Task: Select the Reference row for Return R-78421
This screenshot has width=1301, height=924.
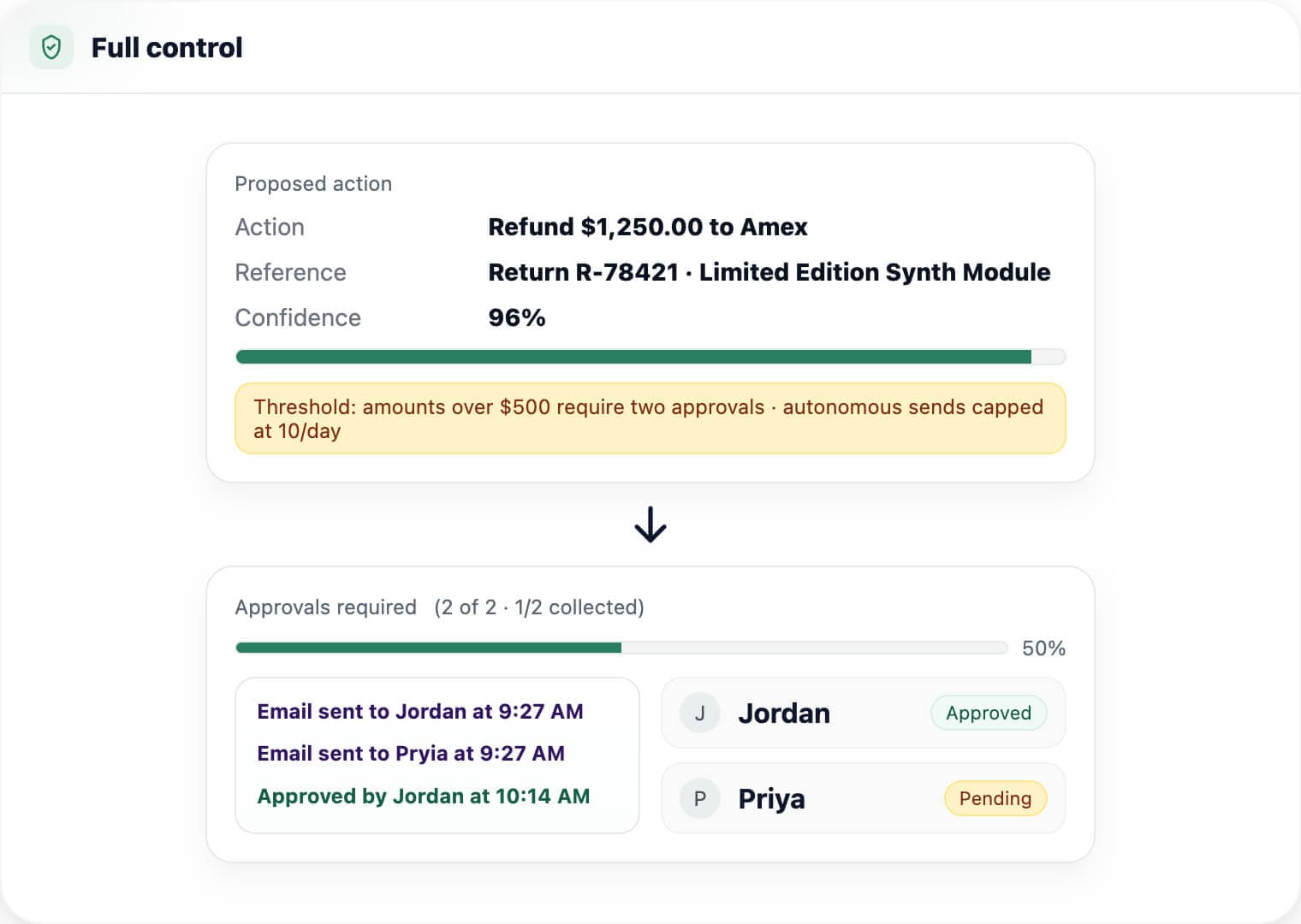Action: 291,272
